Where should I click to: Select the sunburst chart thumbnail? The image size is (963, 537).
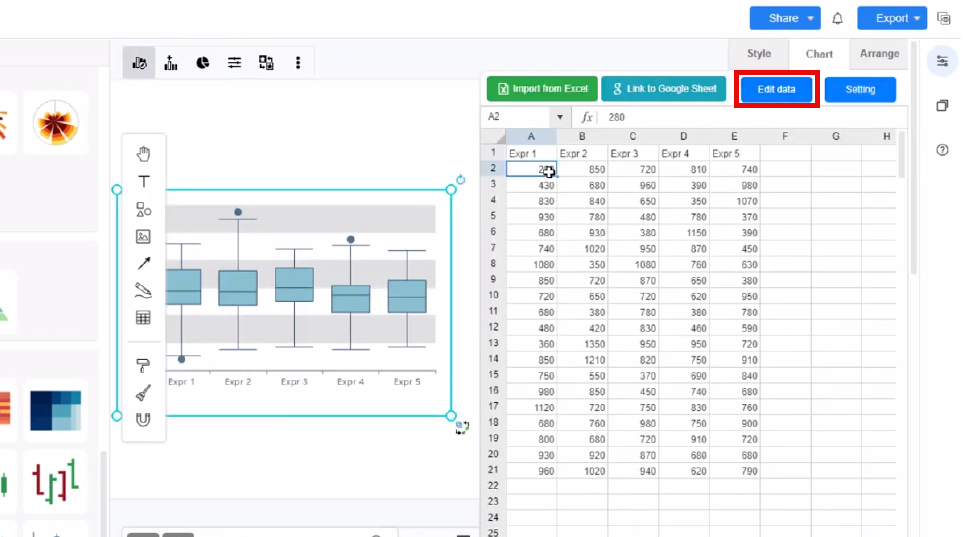55,123
